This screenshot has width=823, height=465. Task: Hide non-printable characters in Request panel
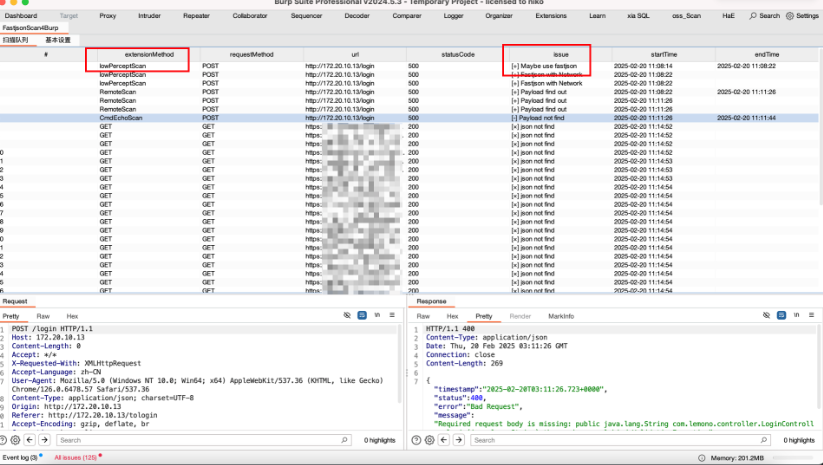347,315
